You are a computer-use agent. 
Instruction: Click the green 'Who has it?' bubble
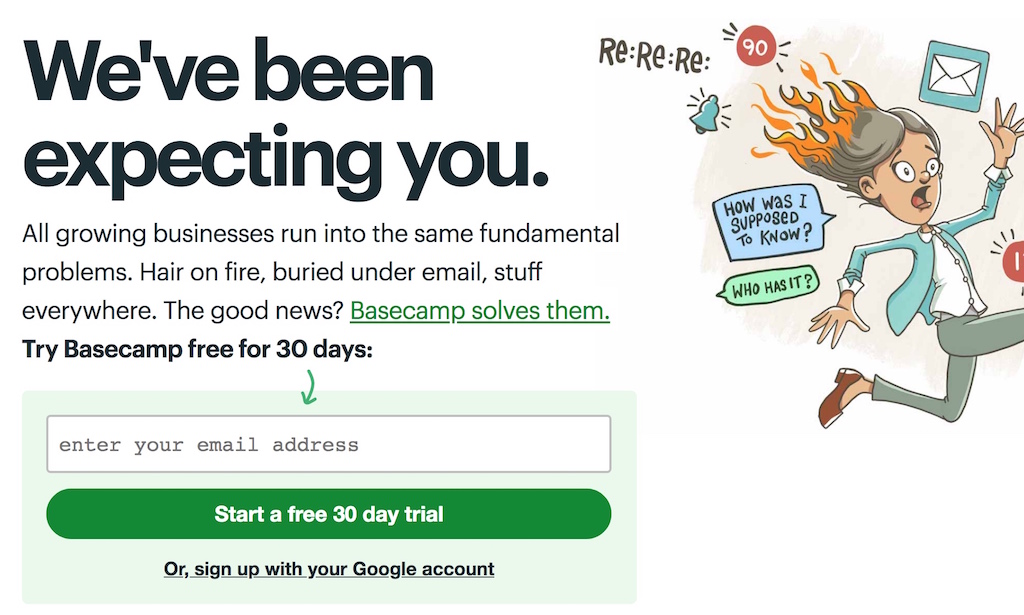[x=769, y=285]
